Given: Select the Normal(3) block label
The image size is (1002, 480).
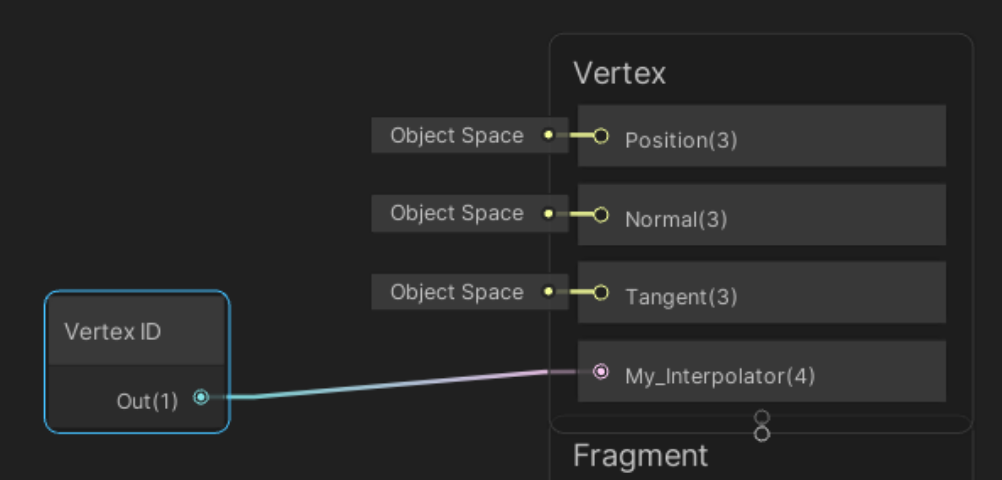Looking at the screenshot, I should 676,219.
